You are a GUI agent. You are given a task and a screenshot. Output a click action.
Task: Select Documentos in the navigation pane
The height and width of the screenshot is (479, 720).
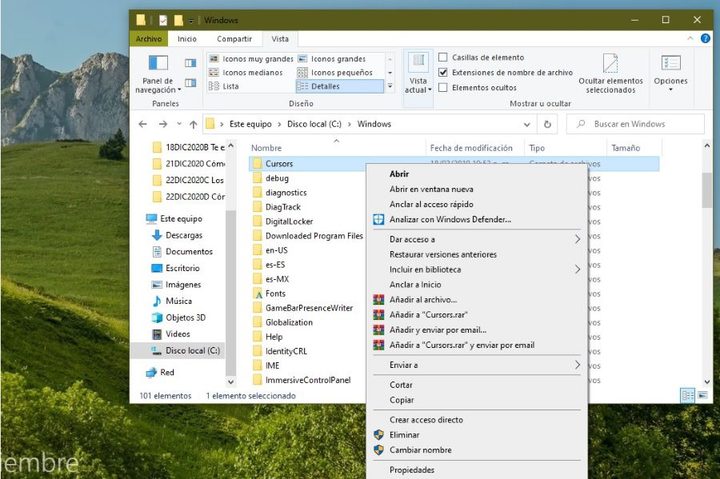click(182, 252)
